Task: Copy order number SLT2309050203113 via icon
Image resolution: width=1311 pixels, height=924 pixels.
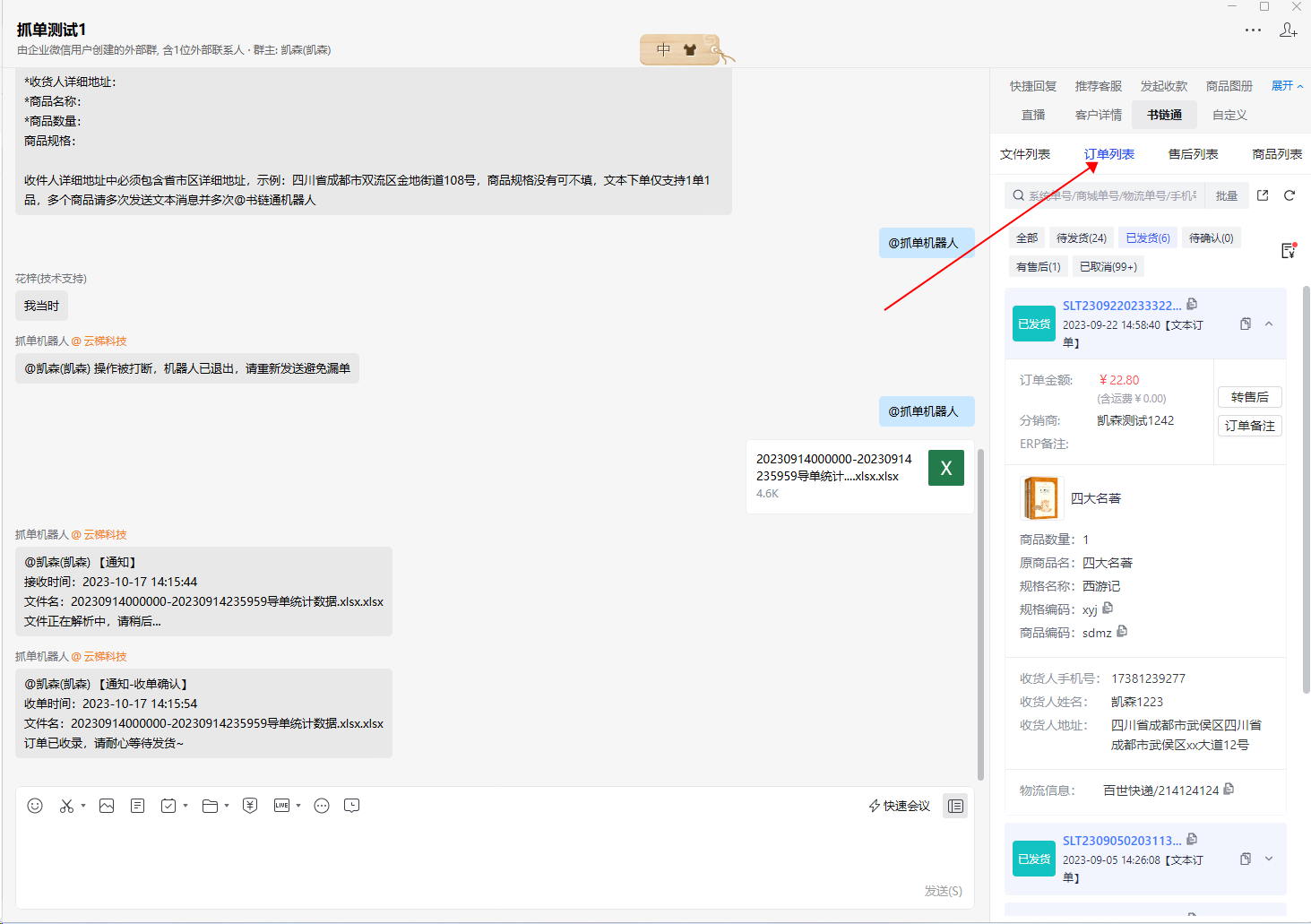Action: (x=1192, y=839)
